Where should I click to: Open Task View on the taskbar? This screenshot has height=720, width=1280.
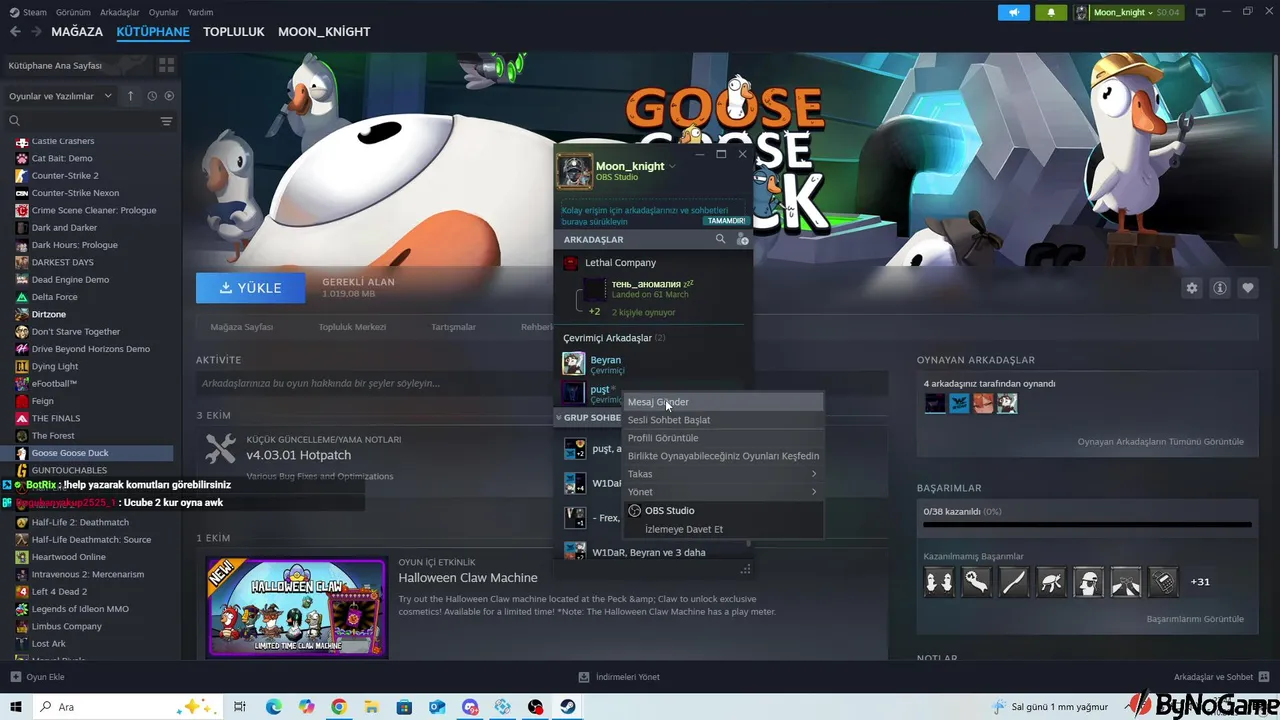pos(240,707)
